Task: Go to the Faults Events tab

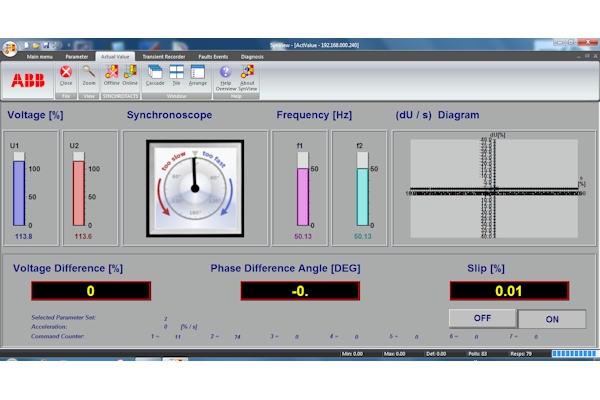Action: click(x=213, y=57)
